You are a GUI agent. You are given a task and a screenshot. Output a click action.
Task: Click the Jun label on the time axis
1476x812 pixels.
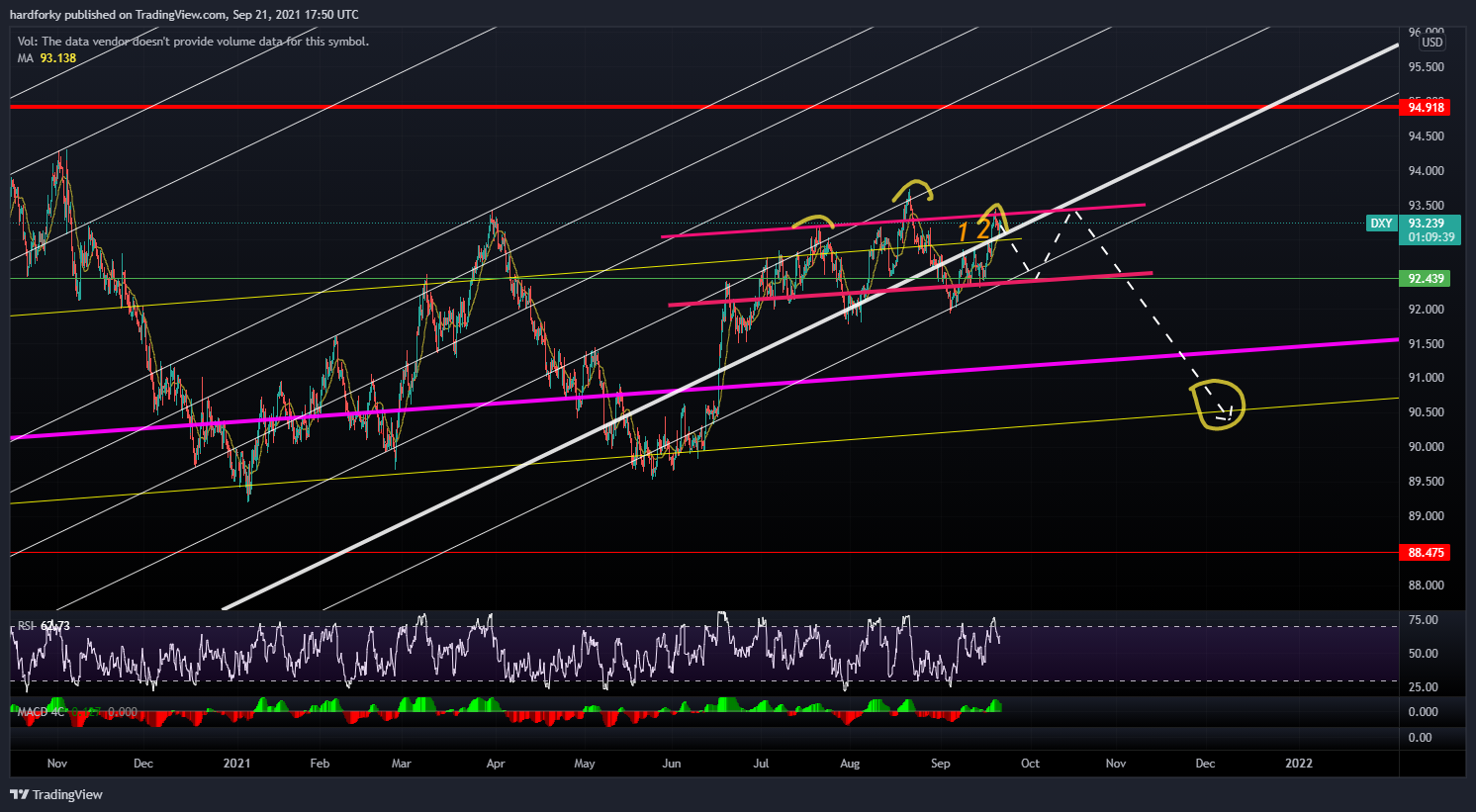tap(672, 764)
